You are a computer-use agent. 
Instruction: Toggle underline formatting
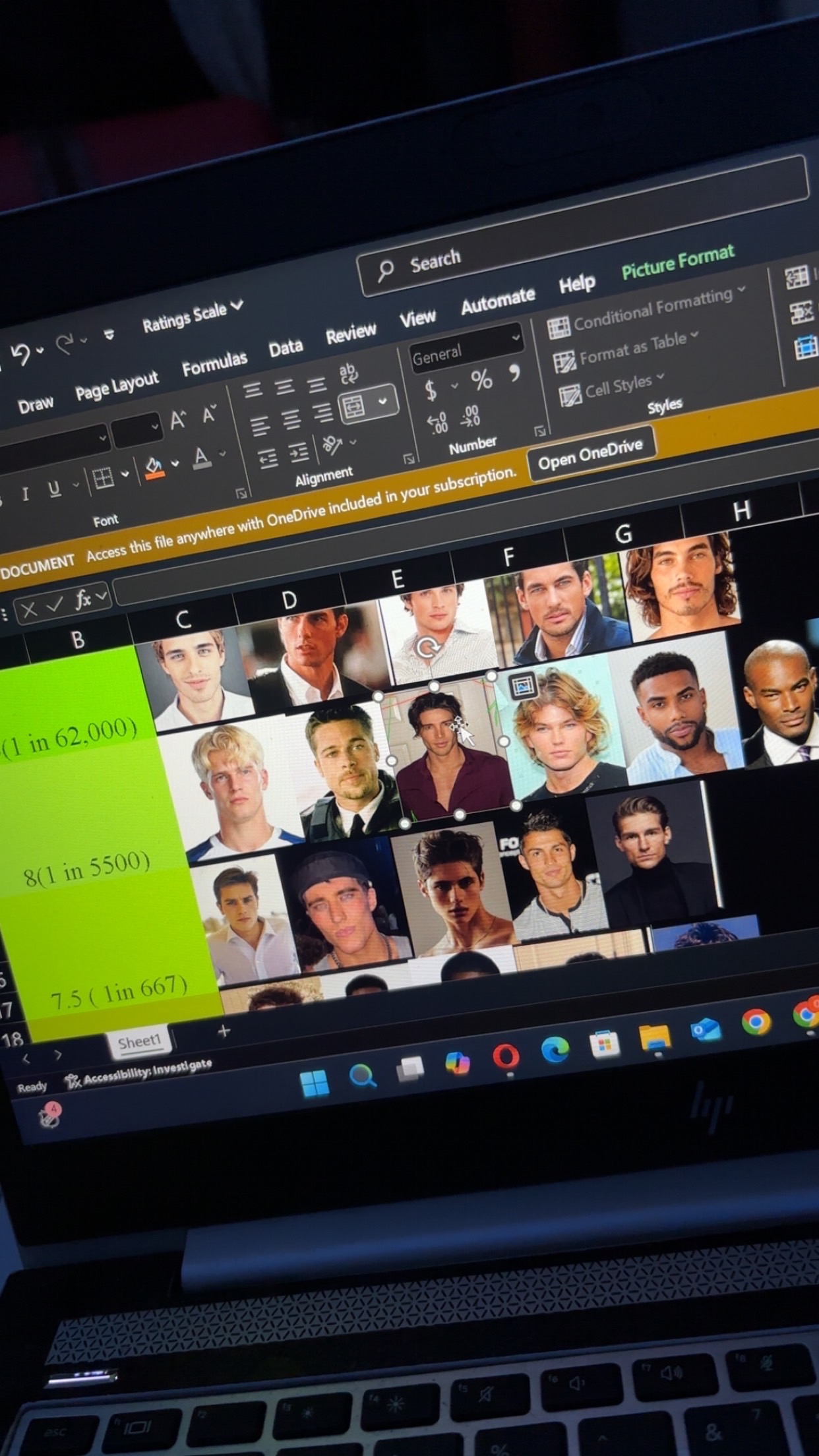[x=54, y=489]
